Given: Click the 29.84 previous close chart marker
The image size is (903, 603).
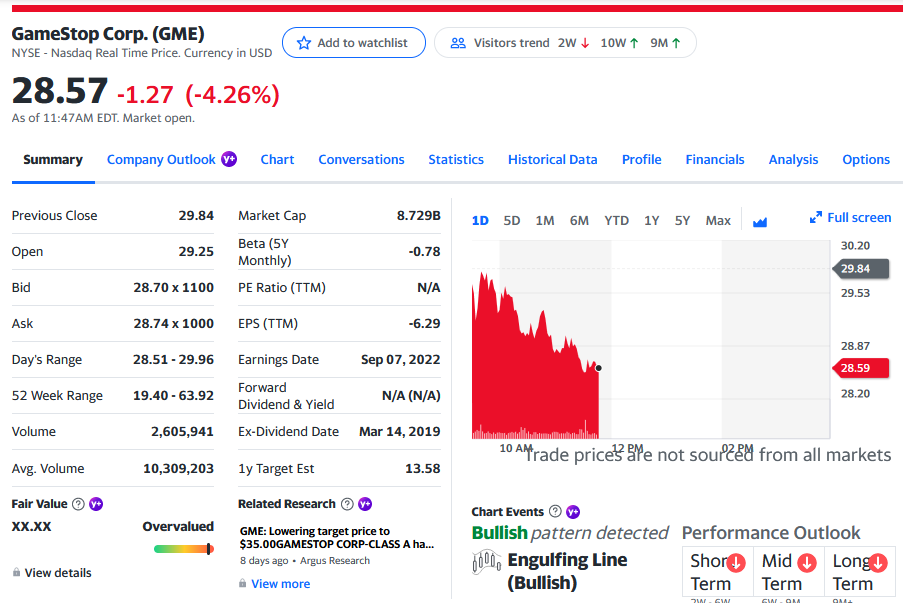Looking at the screenshot, I should 860,269.
